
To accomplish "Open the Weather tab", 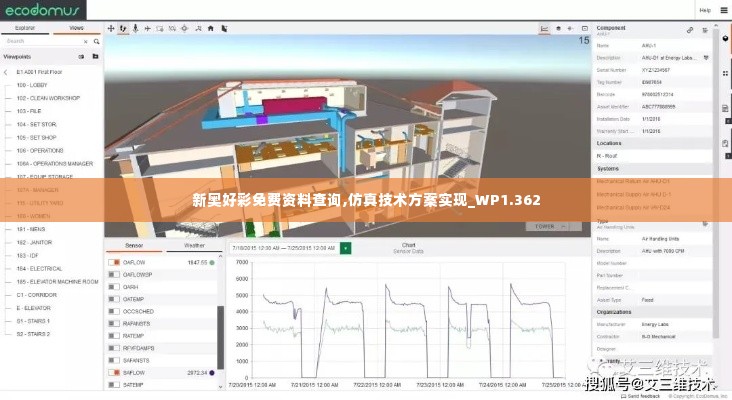I will coord(194,246).
